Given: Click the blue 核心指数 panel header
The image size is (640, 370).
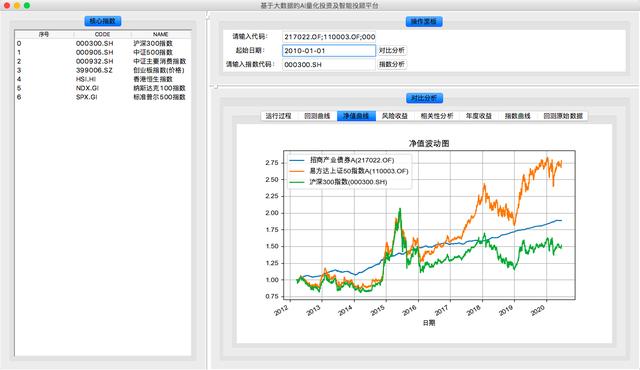Looking at the screenshot, I should [103, 21].
